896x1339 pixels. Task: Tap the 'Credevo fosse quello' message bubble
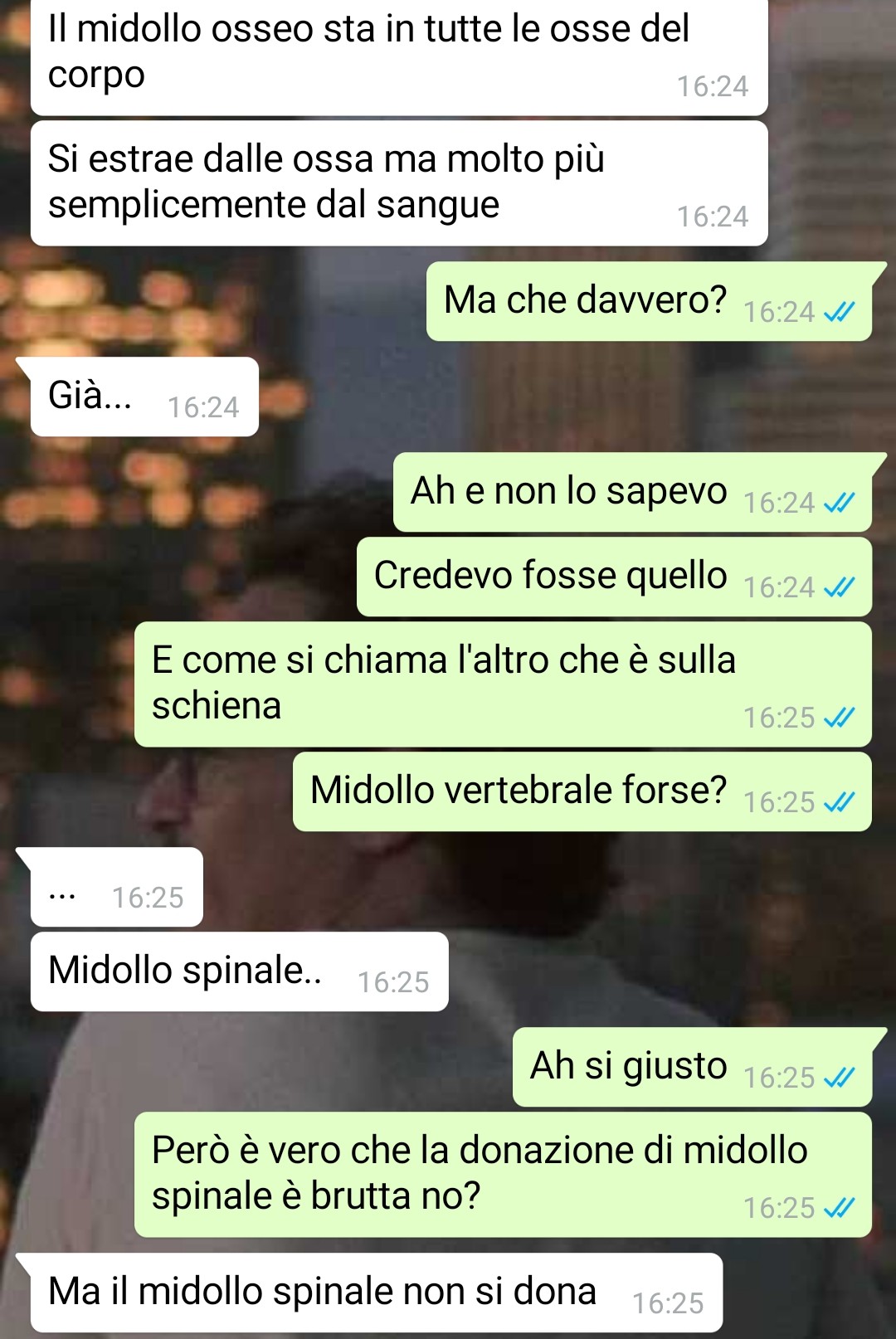pyautogui.click(x=615, y=577)
